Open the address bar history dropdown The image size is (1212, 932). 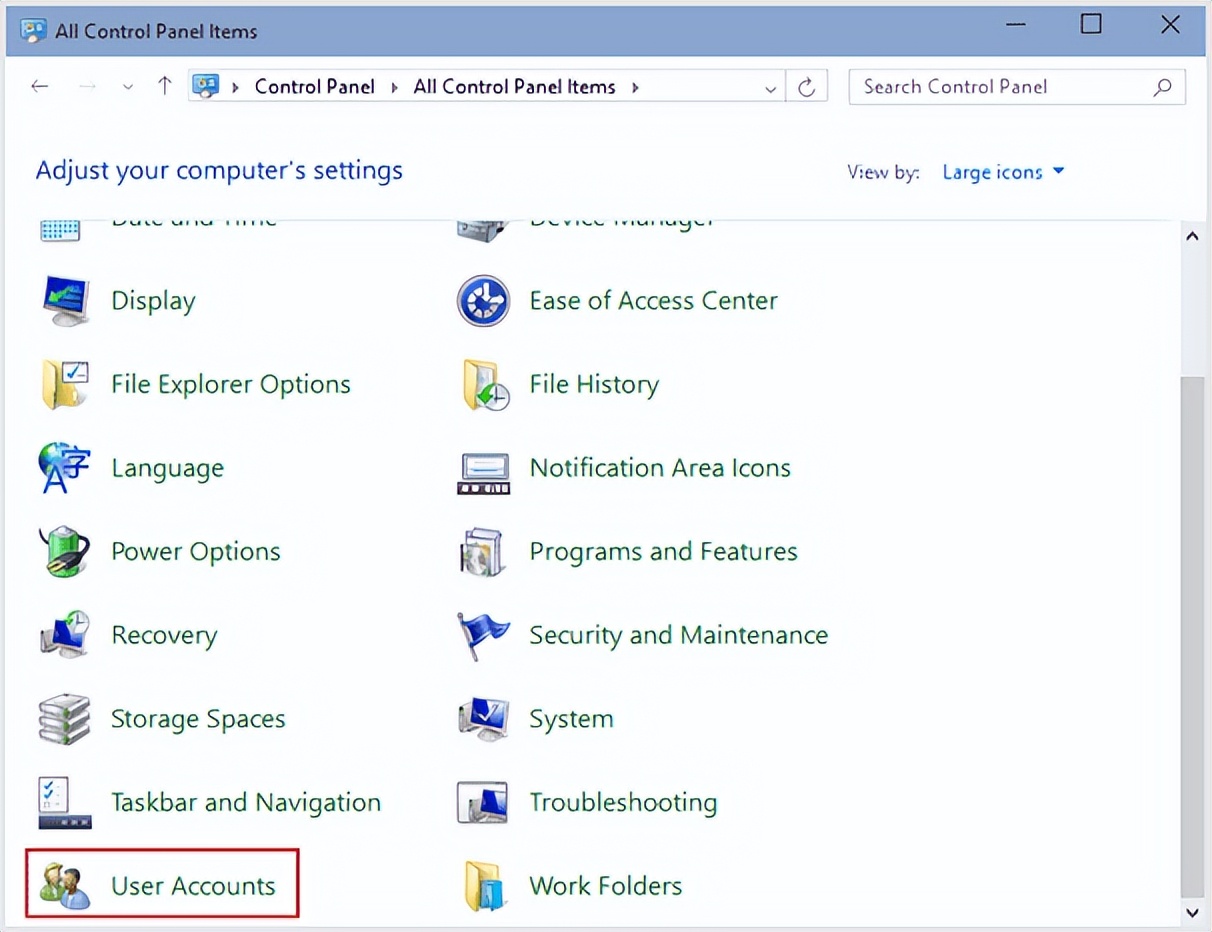[770, 88]
